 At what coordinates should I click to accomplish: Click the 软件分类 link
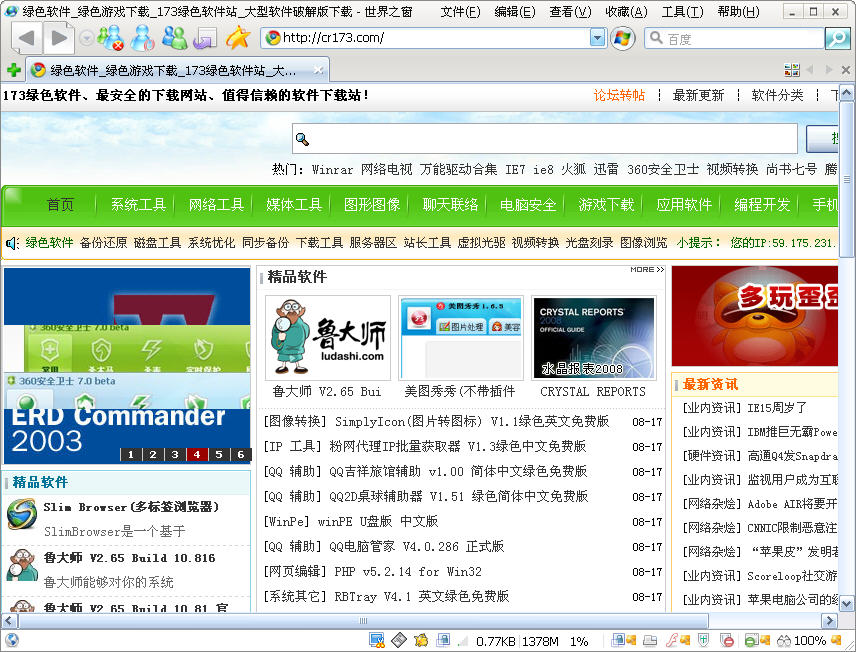[777, 95]
